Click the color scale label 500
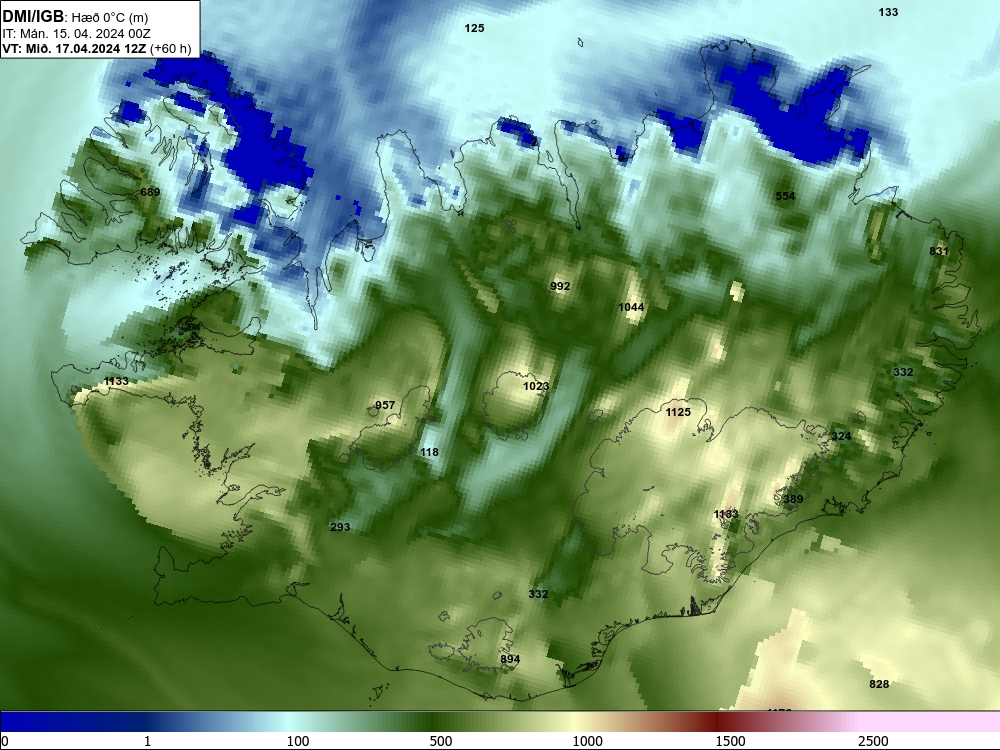 (x=441, y=741)
